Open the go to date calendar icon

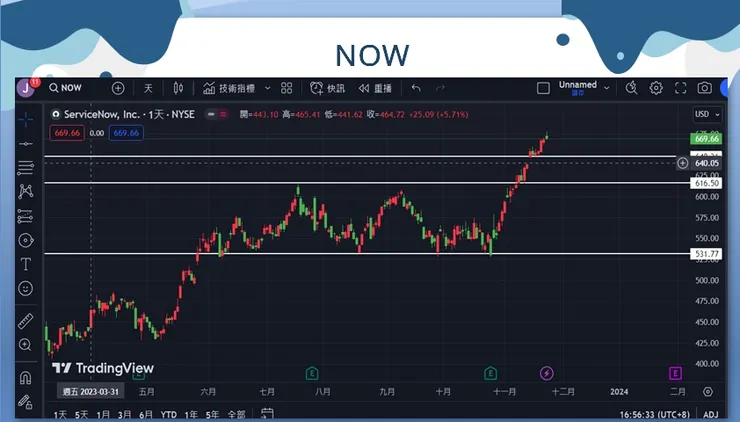267,414
